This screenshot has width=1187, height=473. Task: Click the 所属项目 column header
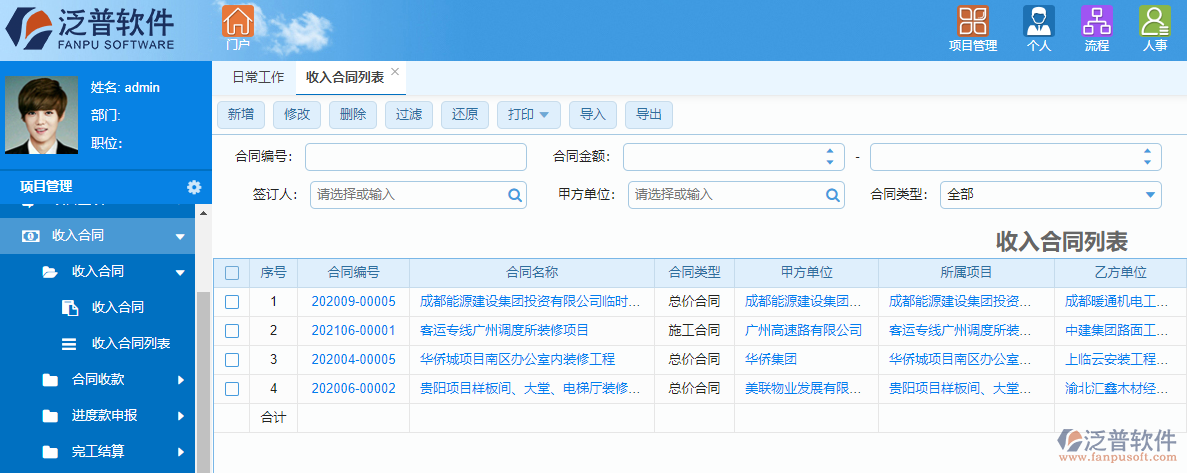966,272
